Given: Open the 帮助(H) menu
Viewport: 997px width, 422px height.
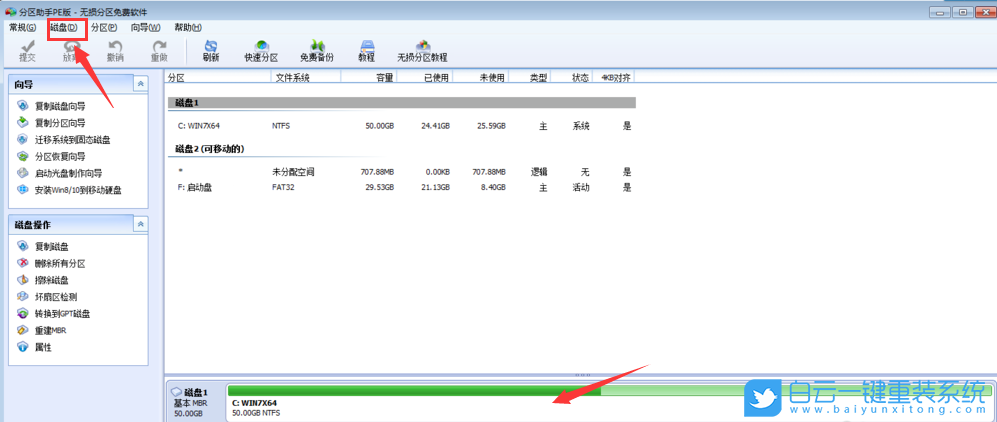Looking at the screenshot, I should click(x=187, y=27).
